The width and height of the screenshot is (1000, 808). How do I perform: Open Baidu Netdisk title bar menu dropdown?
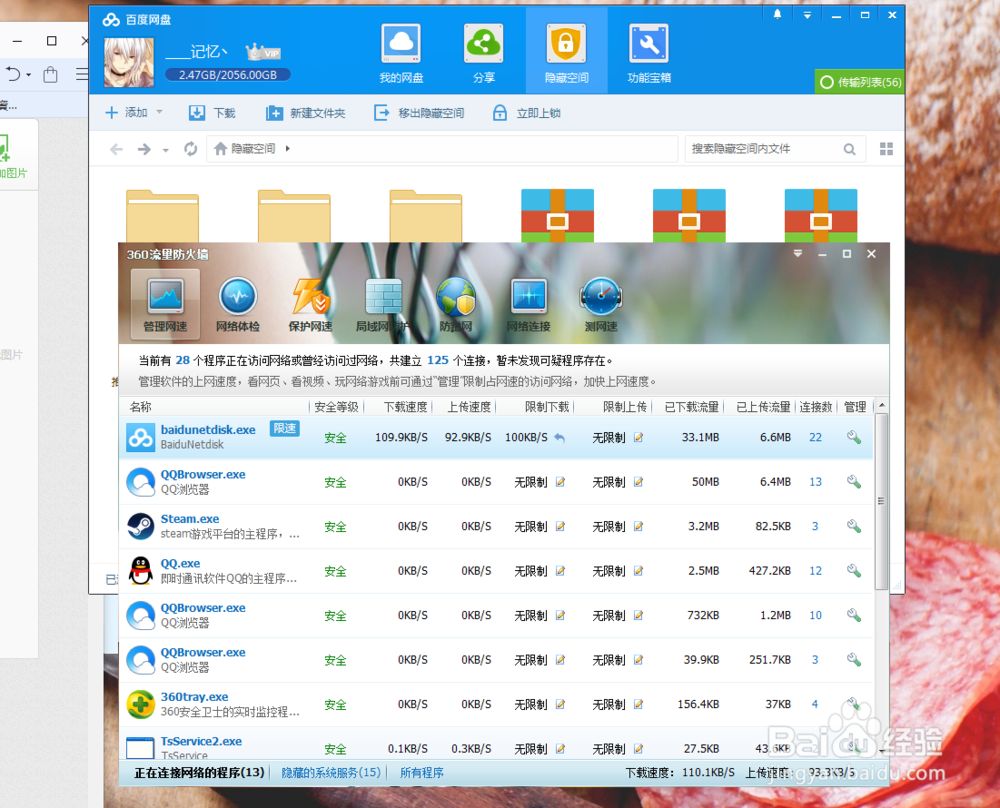click(x=807, y=15)
